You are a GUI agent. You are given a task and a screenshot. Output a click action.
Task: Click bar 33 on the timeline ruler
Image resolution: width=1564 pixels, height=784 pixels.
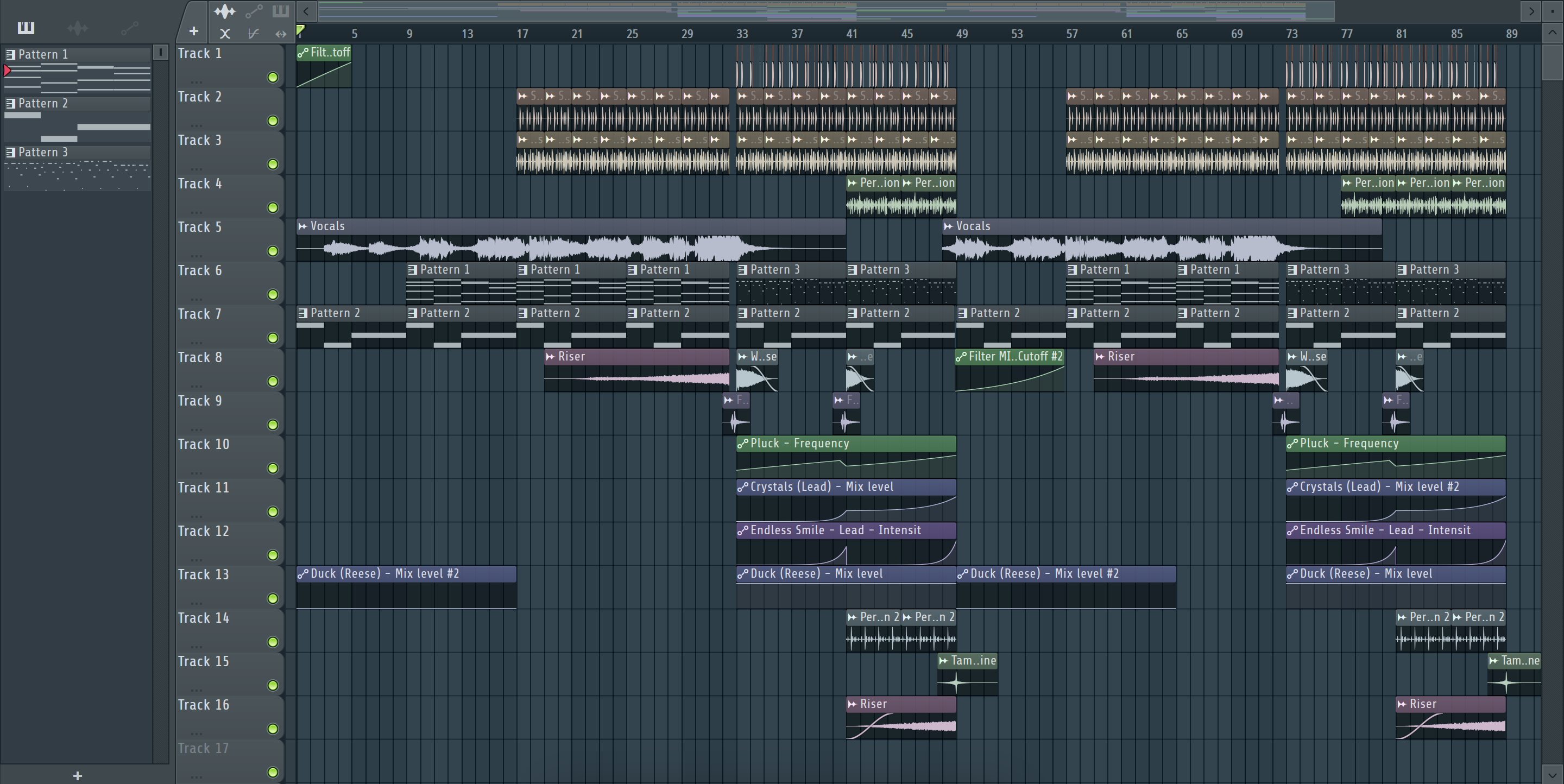tap(742, 34)
